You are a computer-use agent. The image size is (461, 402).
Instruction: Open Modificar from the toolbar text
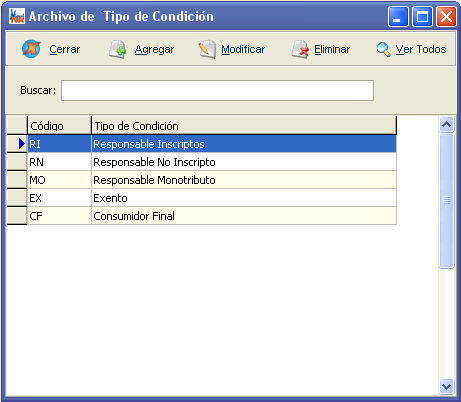coord(243,49)
